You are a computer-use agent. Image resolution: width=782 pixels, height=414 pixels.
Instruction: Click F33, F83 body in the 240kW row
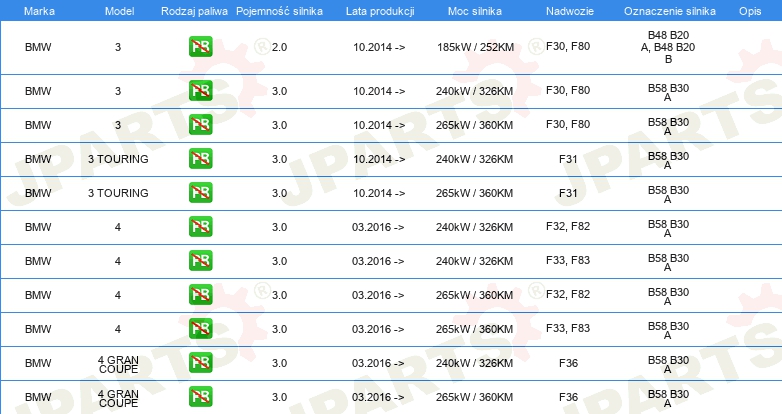568,260
